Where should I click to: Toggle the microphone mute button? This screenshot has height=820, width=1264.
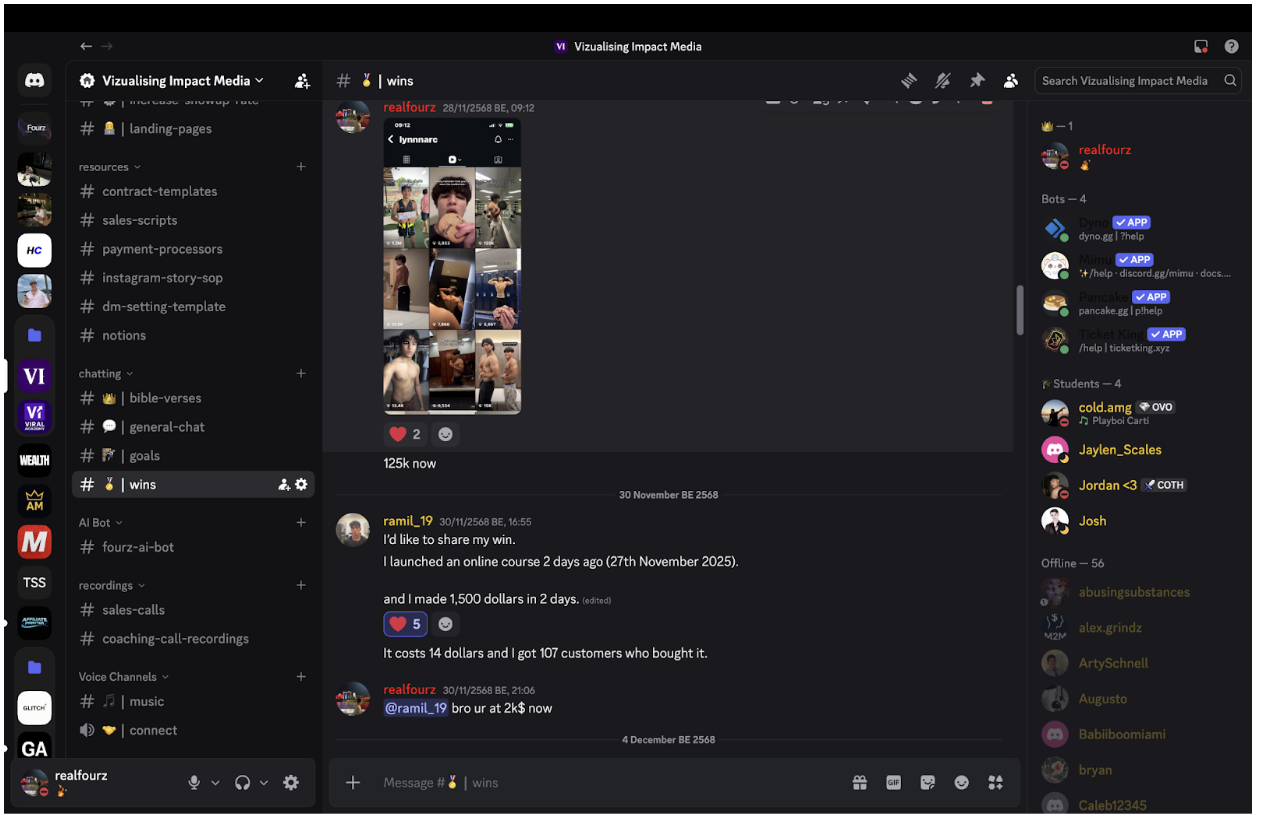[x=194, y=783]
